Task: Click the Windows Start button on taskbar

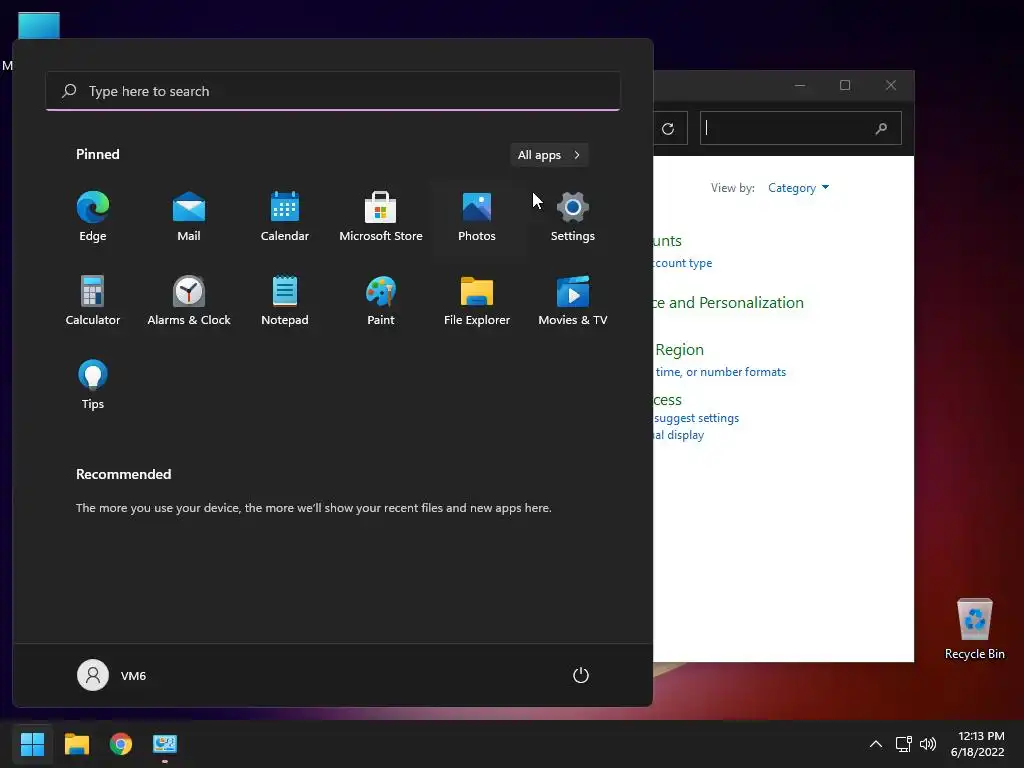Action: coord(33,744)
